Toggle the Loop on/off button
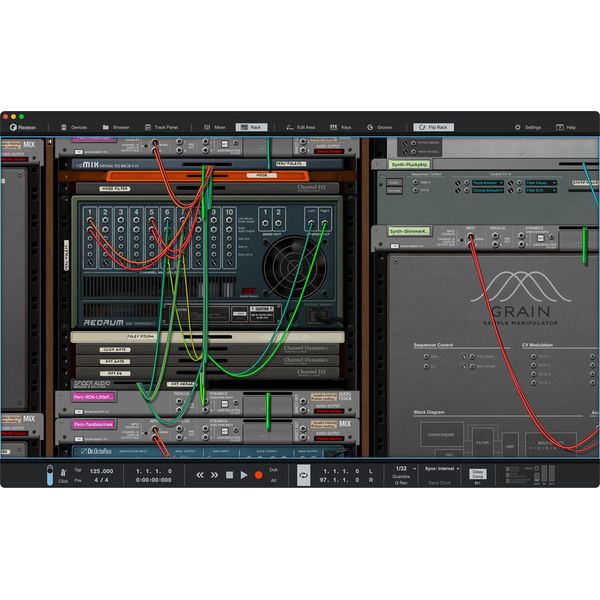This screenshot has width=600, height=600. (x=303, y=475)
